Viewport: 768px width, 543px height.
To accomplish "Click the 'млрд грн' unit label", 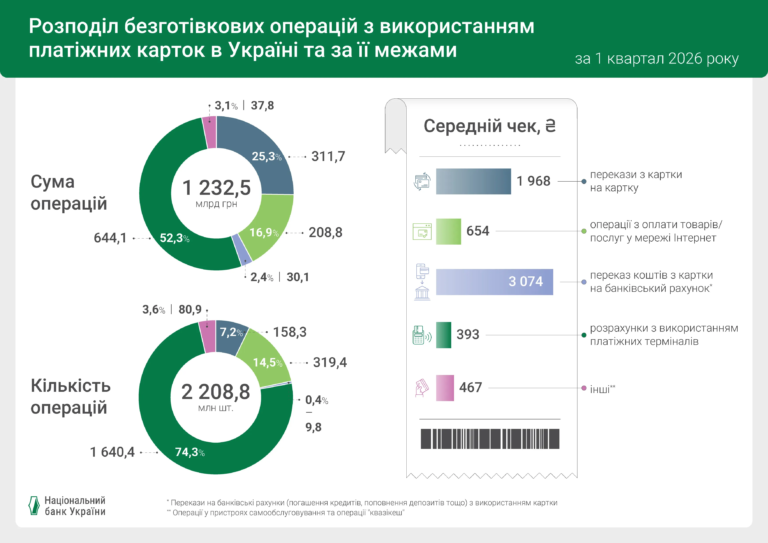I will [216, 204].
